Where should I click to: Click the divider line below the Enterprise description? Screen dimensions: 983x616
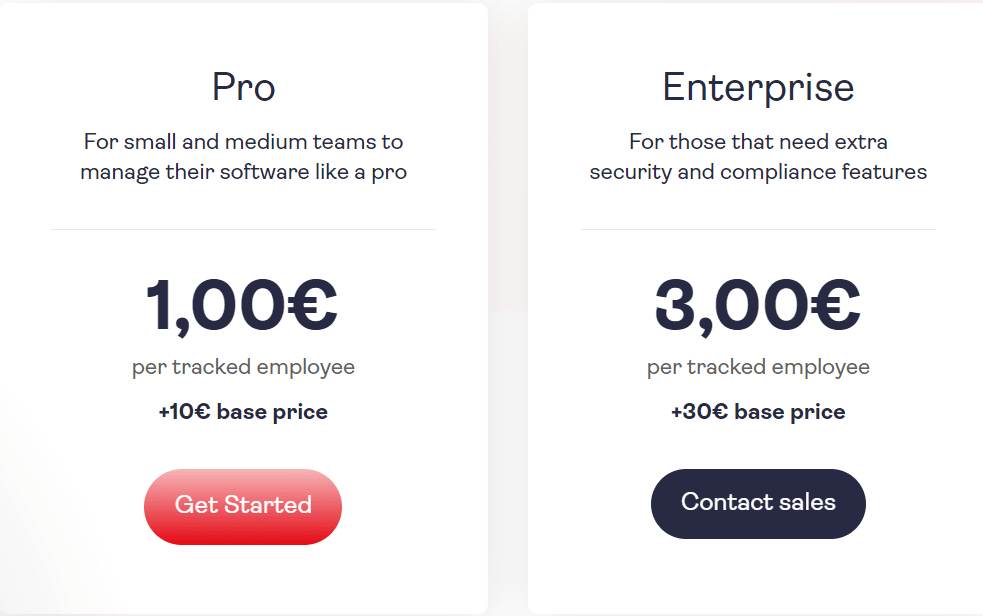(757, 228)
